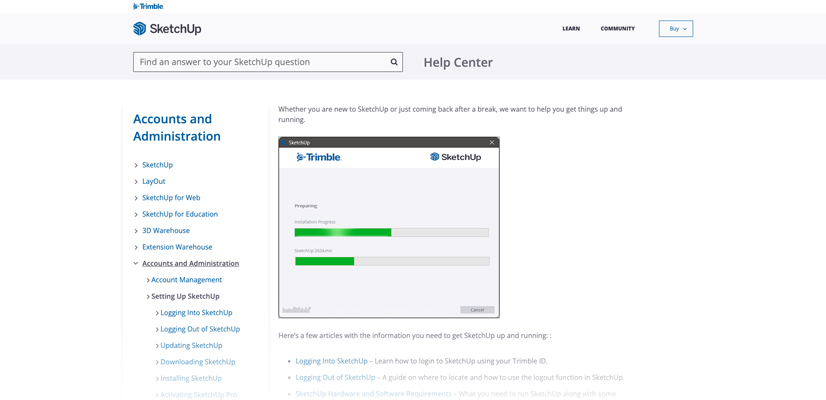Expand the 3D Warehouse chevron
The width and height of the screenshot is (826, 400).
[x=136, y=231]
